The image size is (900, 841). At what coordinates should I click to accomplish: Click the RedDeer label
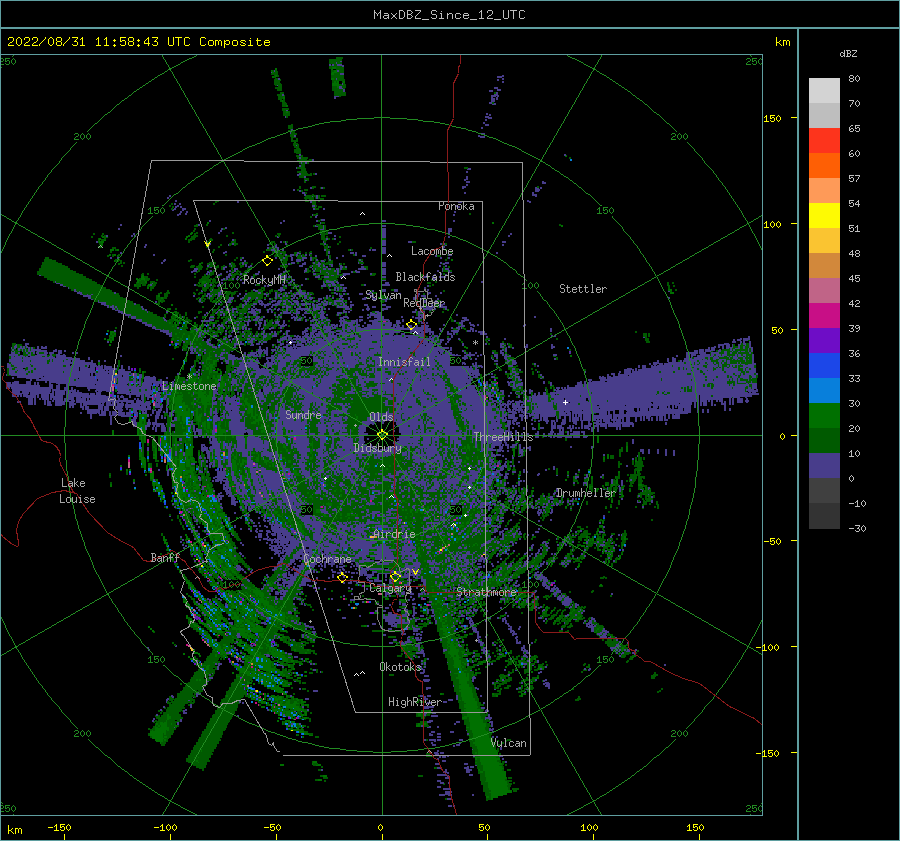click(x=424, y=303)
